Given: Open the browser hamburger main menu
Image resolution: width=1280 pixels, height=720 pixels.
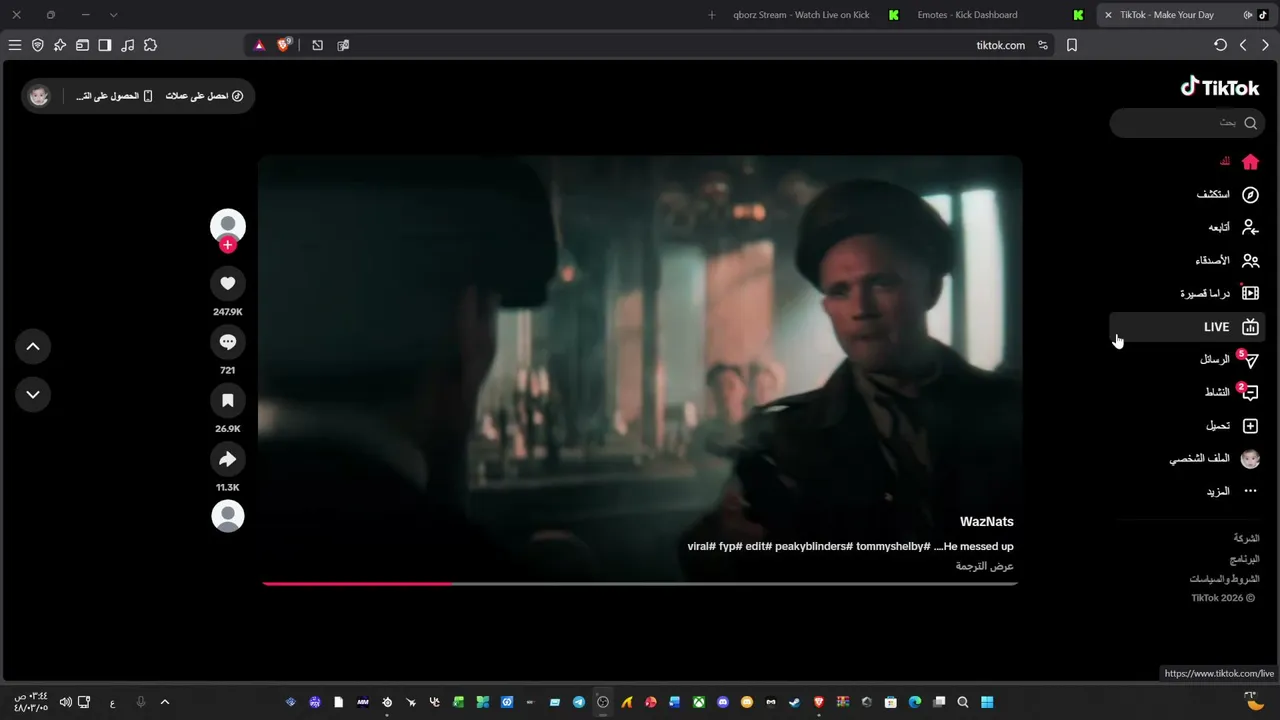Looking at the screenshot, I should pos(15,45).
